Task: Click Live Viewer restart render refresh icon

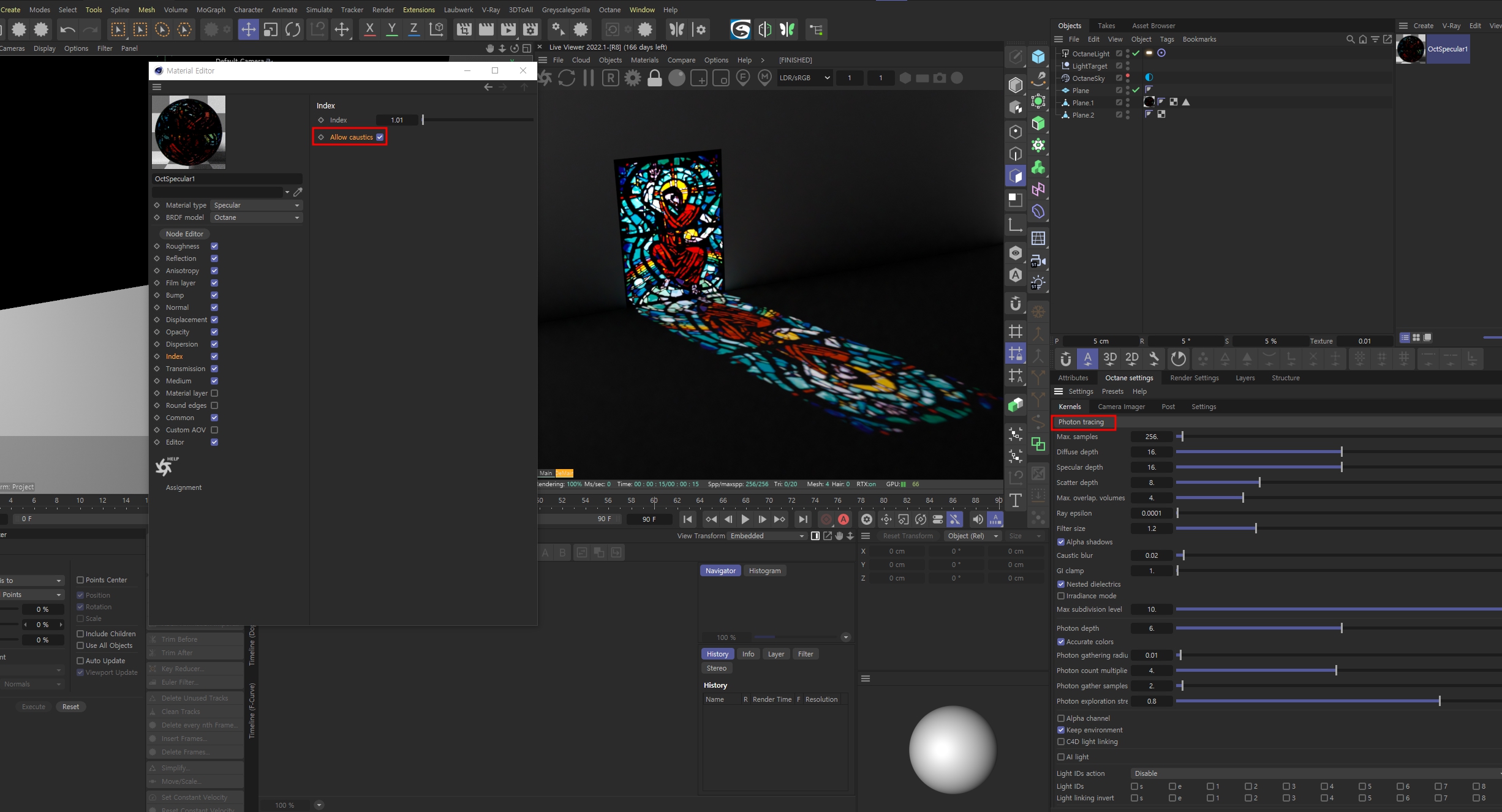Action: (x=567, y=78)
